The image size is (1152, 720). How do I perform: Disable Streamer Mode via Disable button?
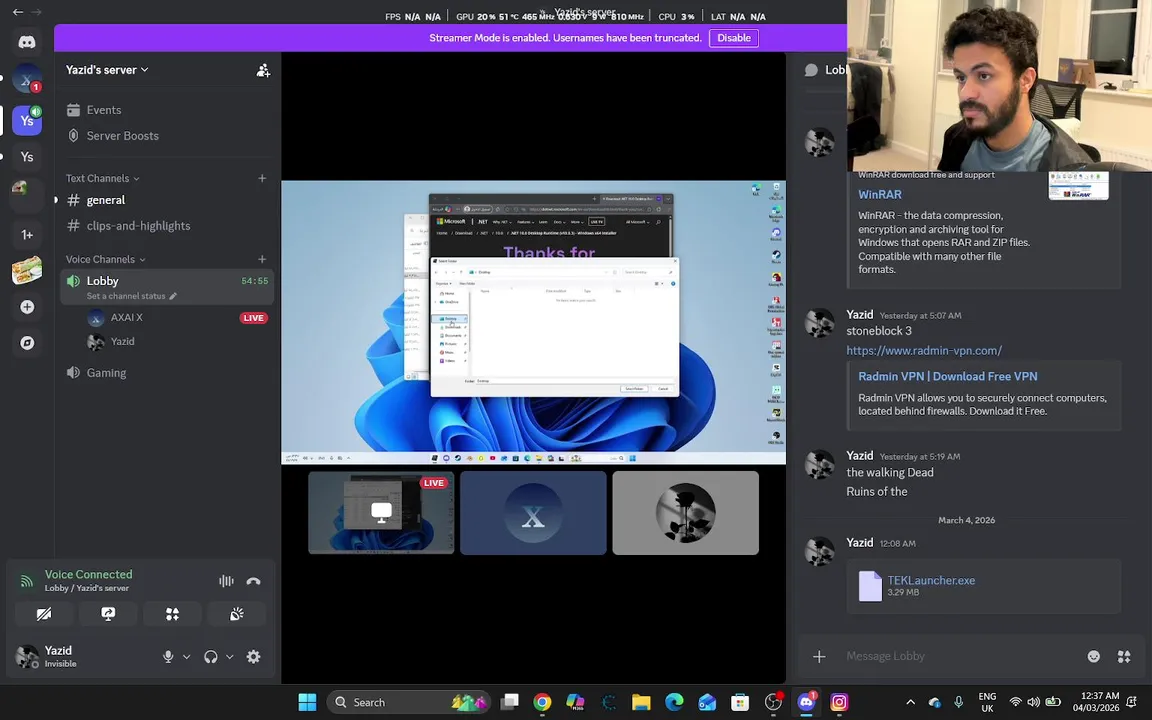pos(733,38)
